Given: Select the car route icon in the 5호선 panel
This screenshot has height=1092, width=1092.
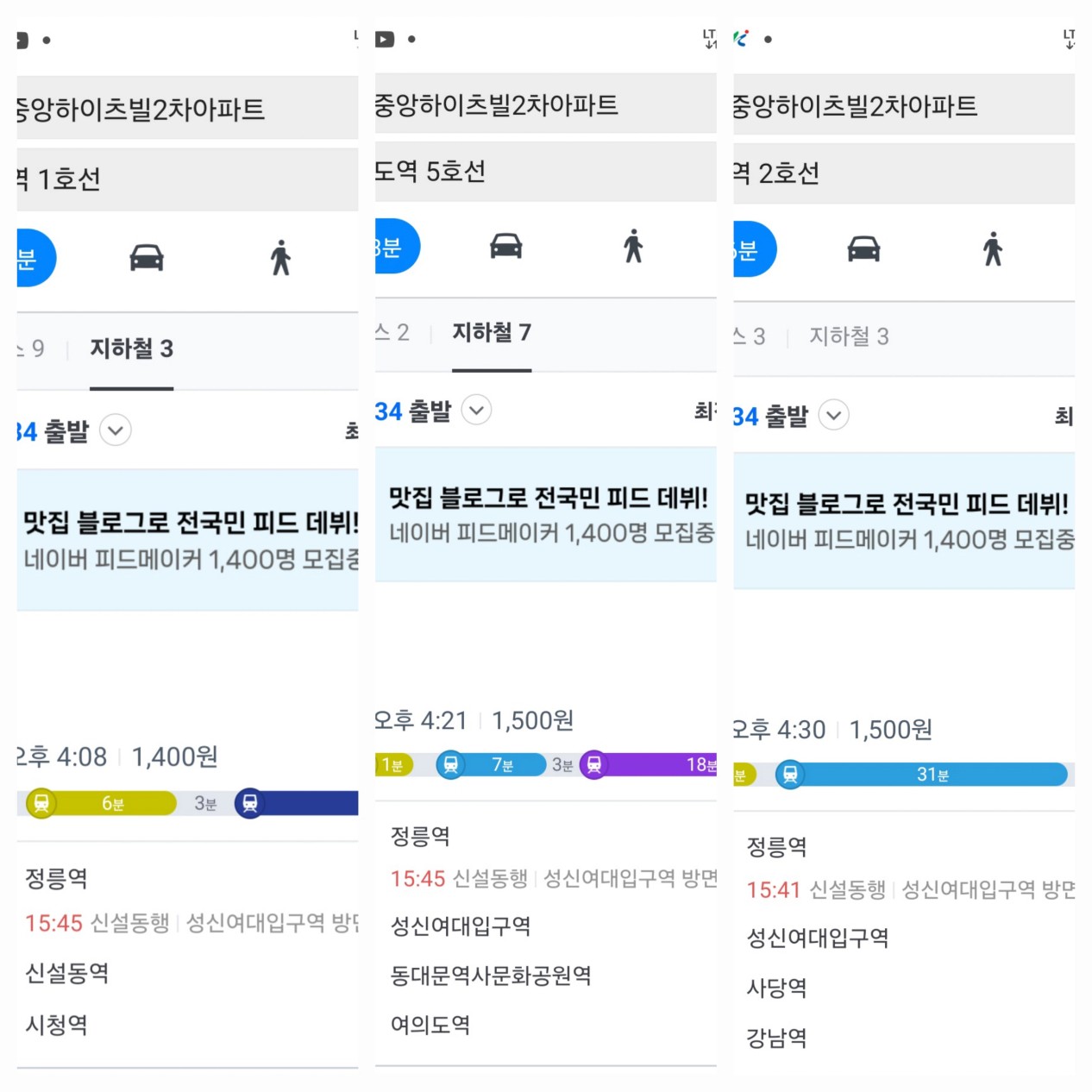Looking at the screenshot, I should pyautogui.click(x=506, y=246).
